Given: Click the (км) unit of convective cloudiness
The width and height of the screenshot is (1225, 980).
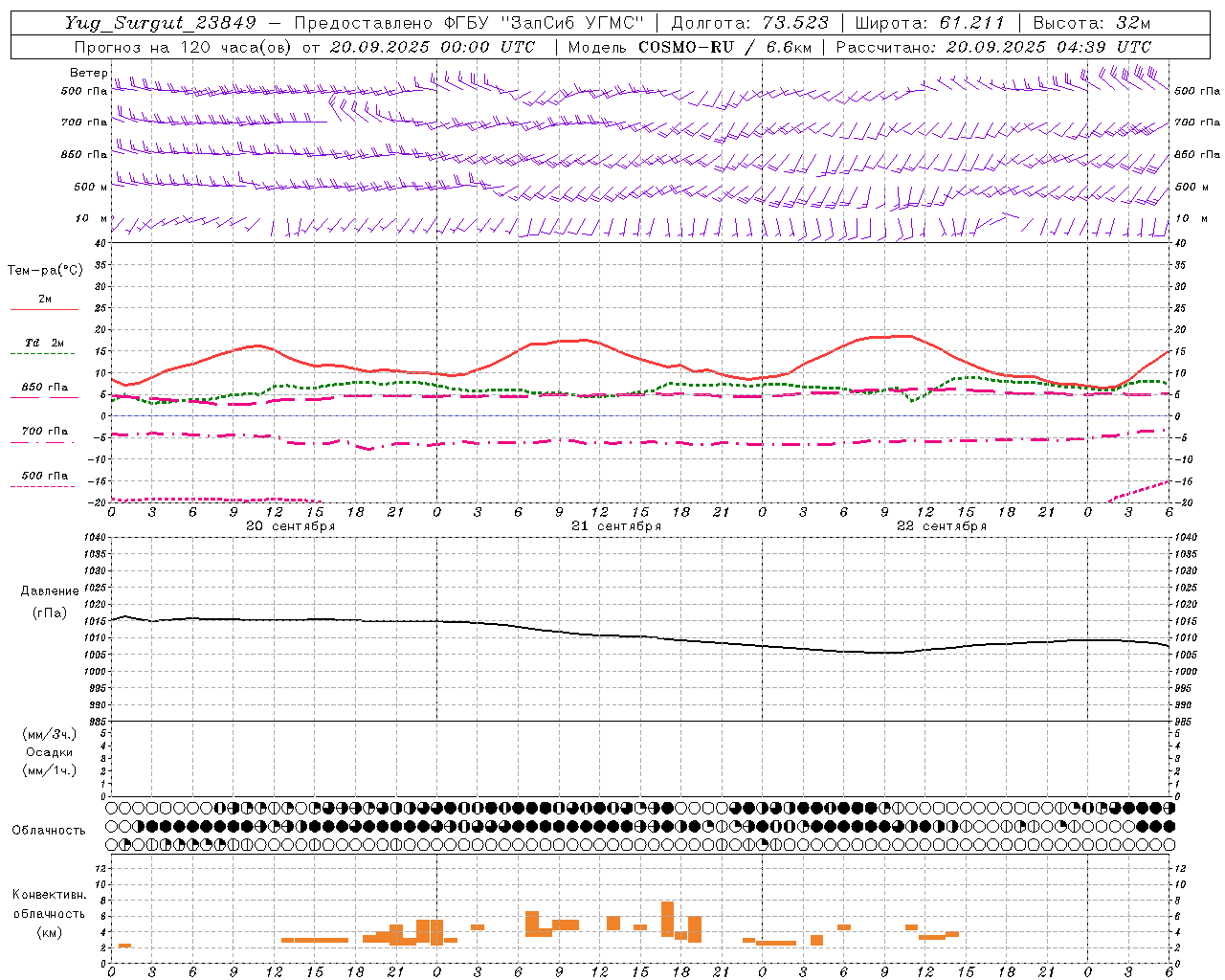Looking at the screenshot, I should [x=50, y=932].
